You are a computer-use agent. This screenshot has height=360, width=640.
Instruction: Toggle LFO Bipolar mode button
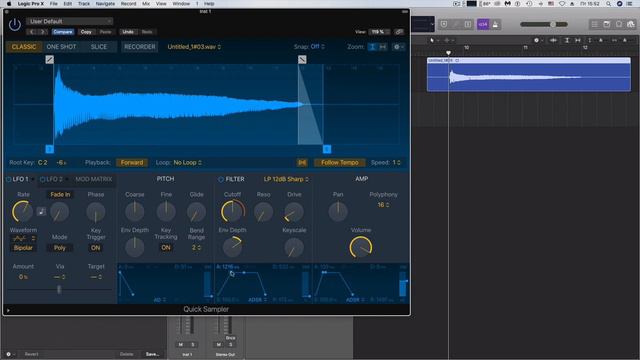pyautogui.click(x=23, y=248)
